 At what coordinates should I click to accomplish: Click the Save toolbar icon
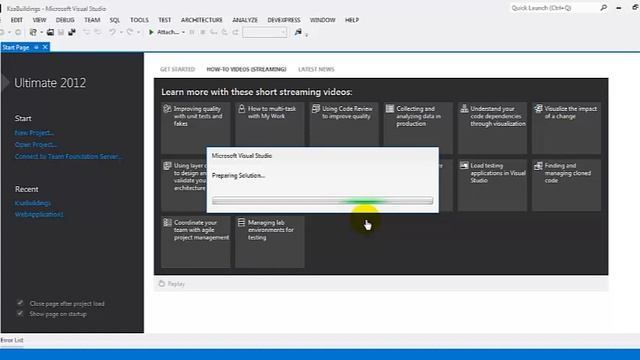[61, 32]
